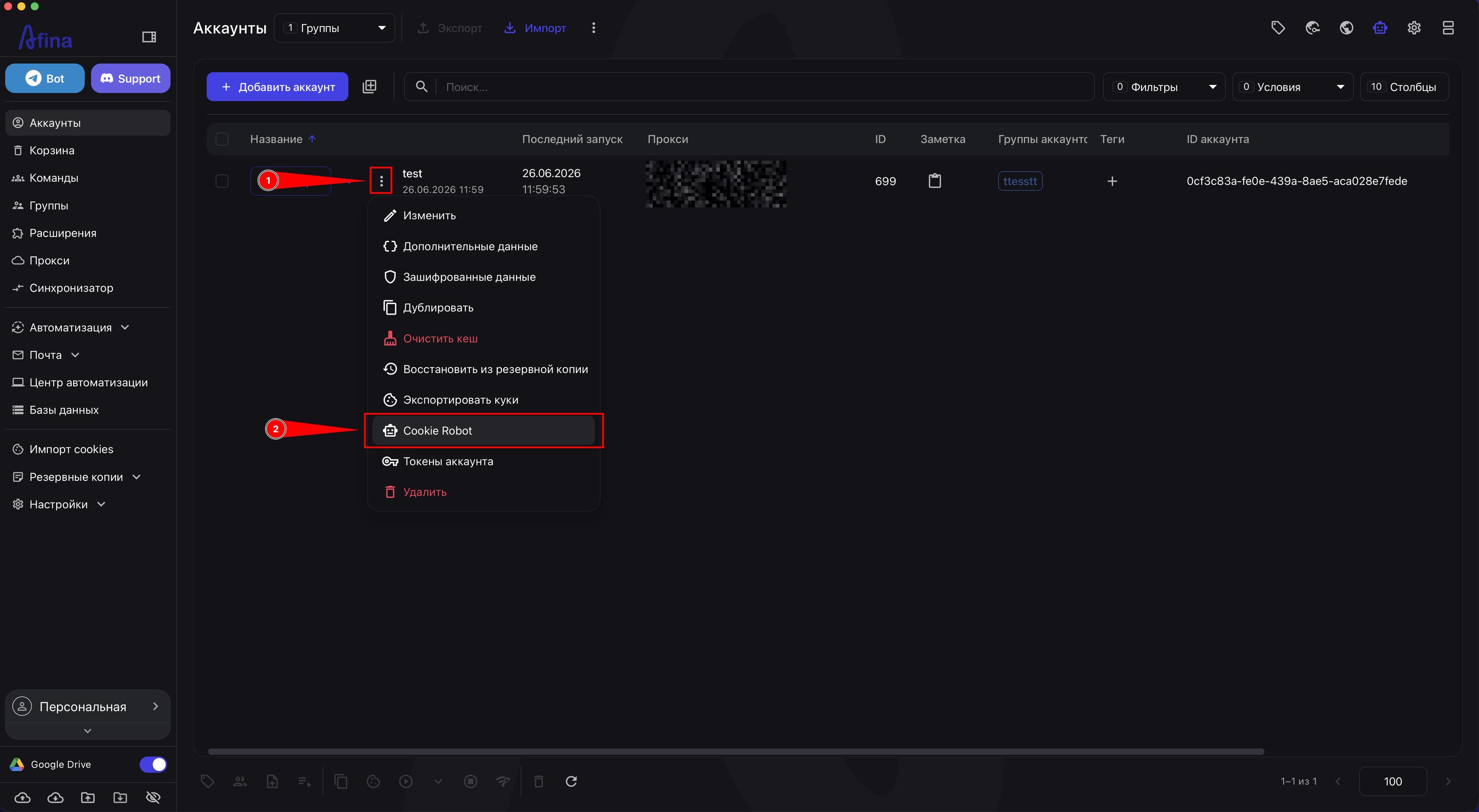Toggle the Google Drive switch
This screenshot has height=812, width=1479.
point(153,764)
